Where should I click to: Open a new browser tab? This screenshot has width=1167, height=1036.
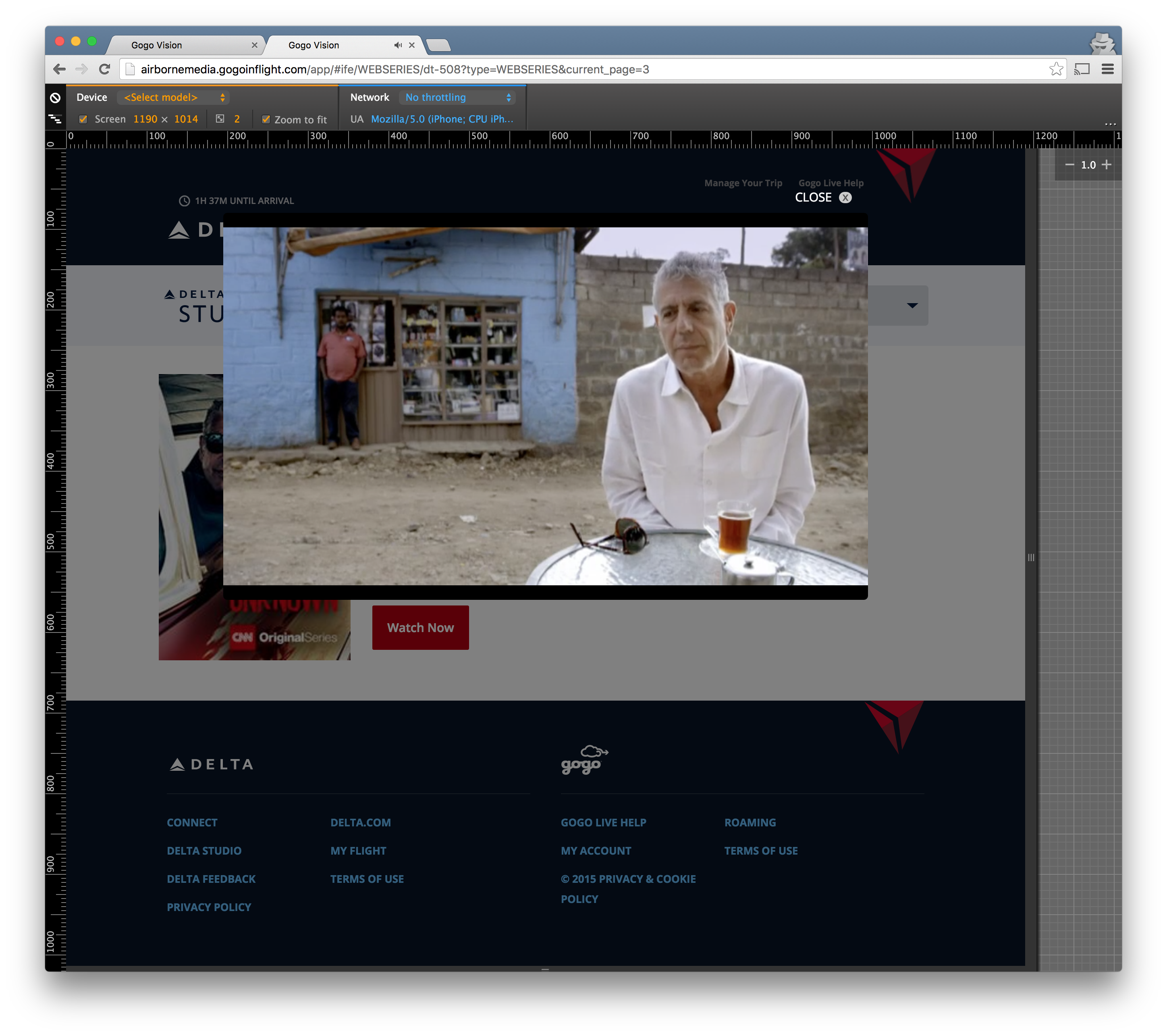click(x=438, y=45)
